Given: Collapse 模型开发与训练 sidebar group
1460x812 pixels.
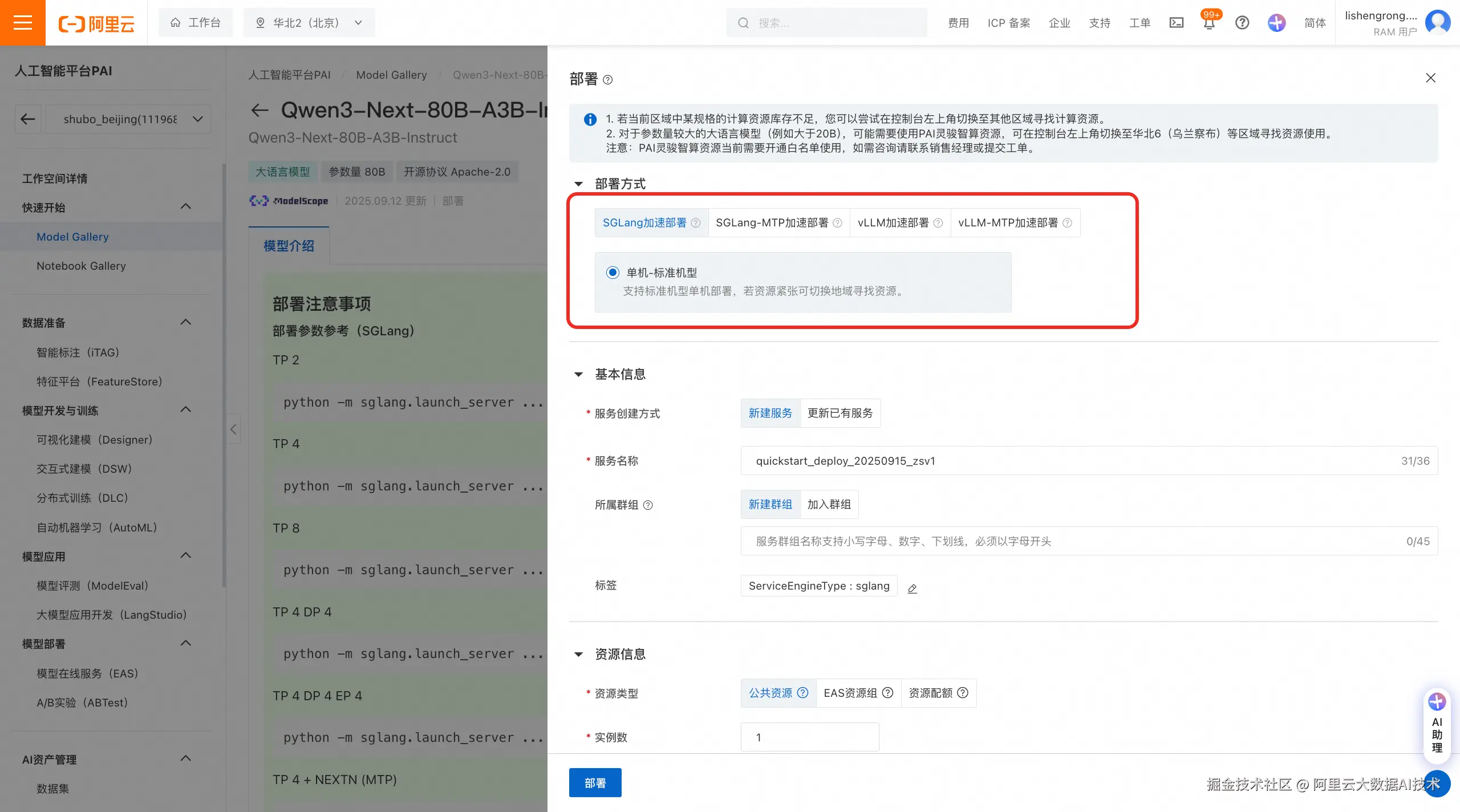Looking at the screenshot, I should pos(185,410).
